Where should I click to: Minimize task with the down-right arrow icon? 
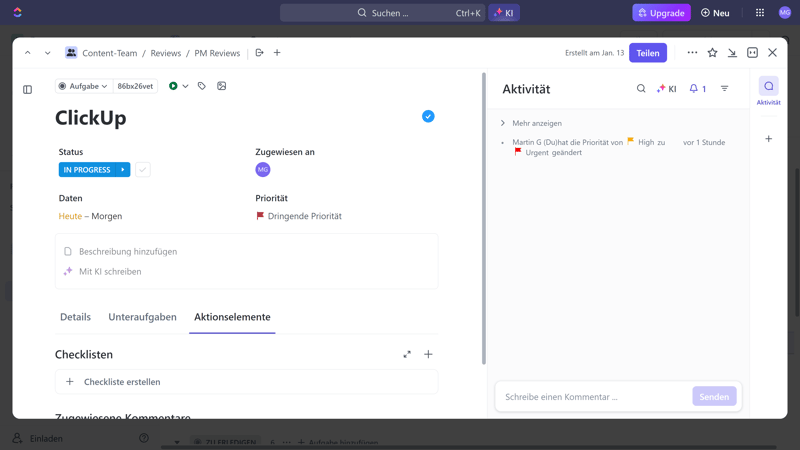[x=732, y=53]
